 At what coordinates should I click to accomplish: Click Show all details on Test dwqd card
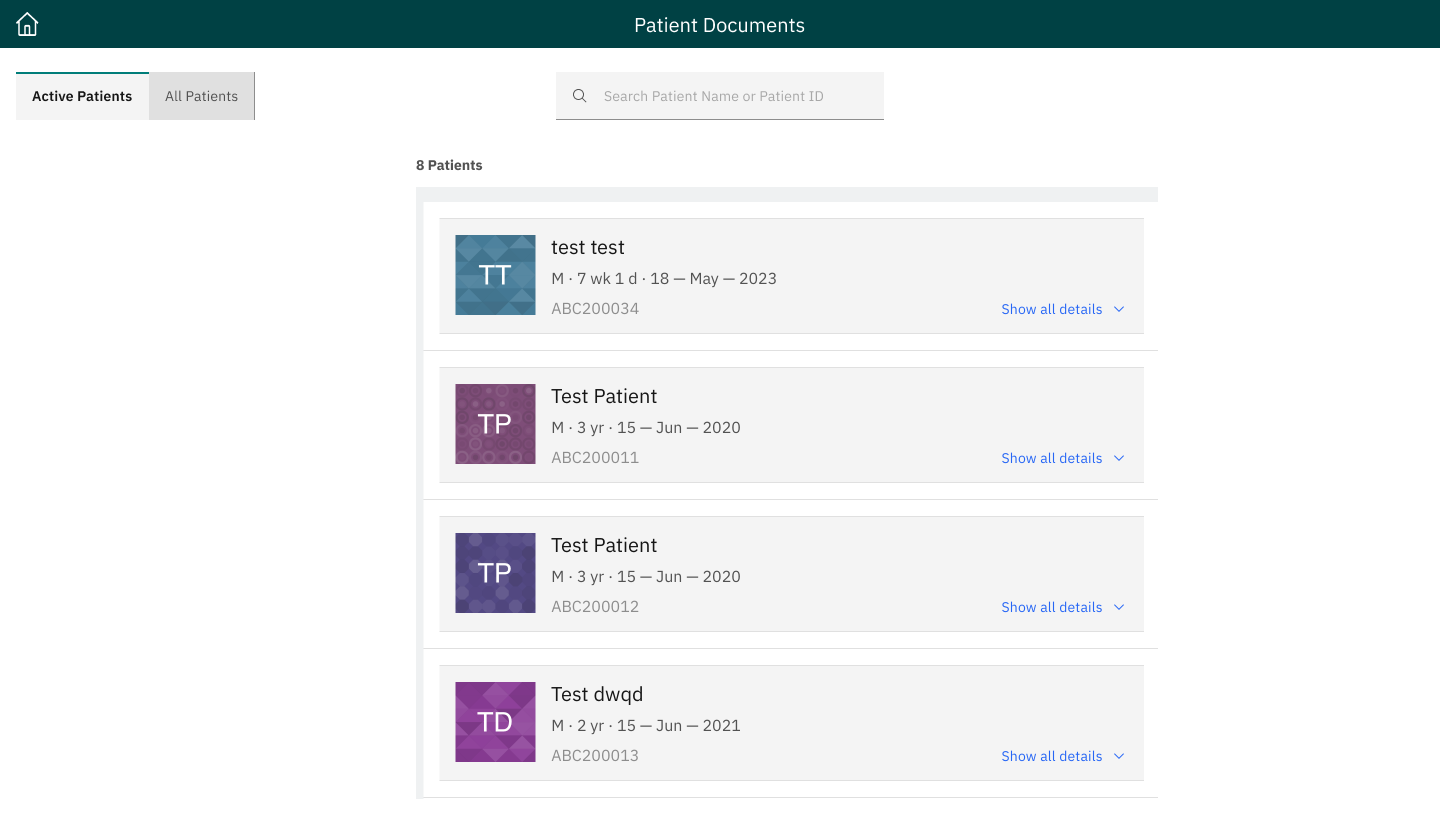(1051, 756)
